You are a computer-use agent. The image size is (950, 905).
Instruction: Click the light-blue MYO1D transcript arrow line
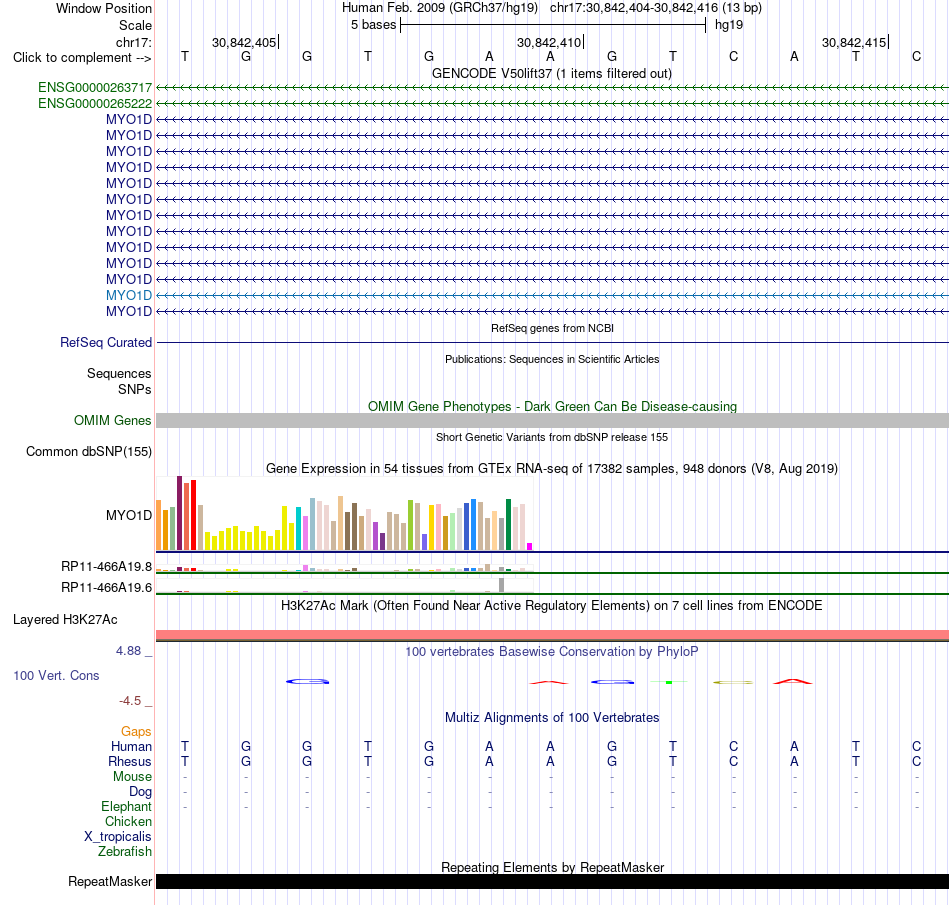point(552,295)
